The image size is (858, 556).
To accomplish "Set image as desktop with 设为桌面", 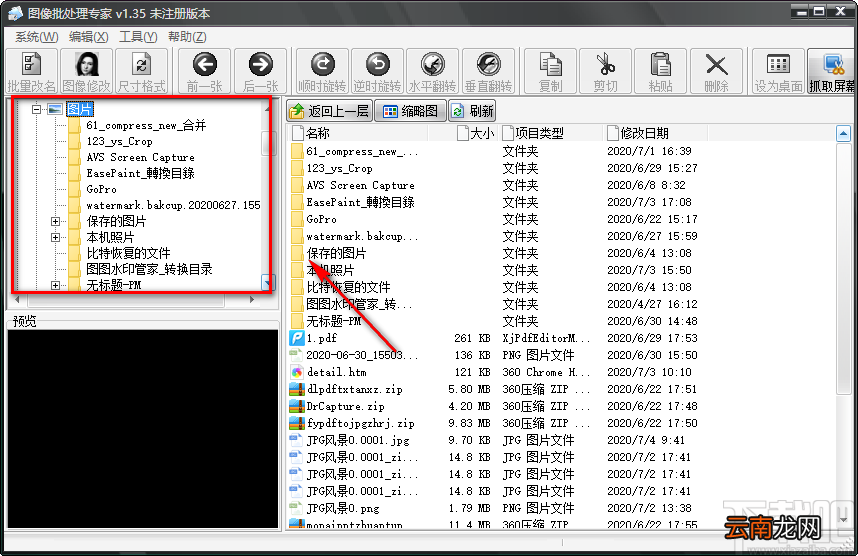I will [778, 71].
